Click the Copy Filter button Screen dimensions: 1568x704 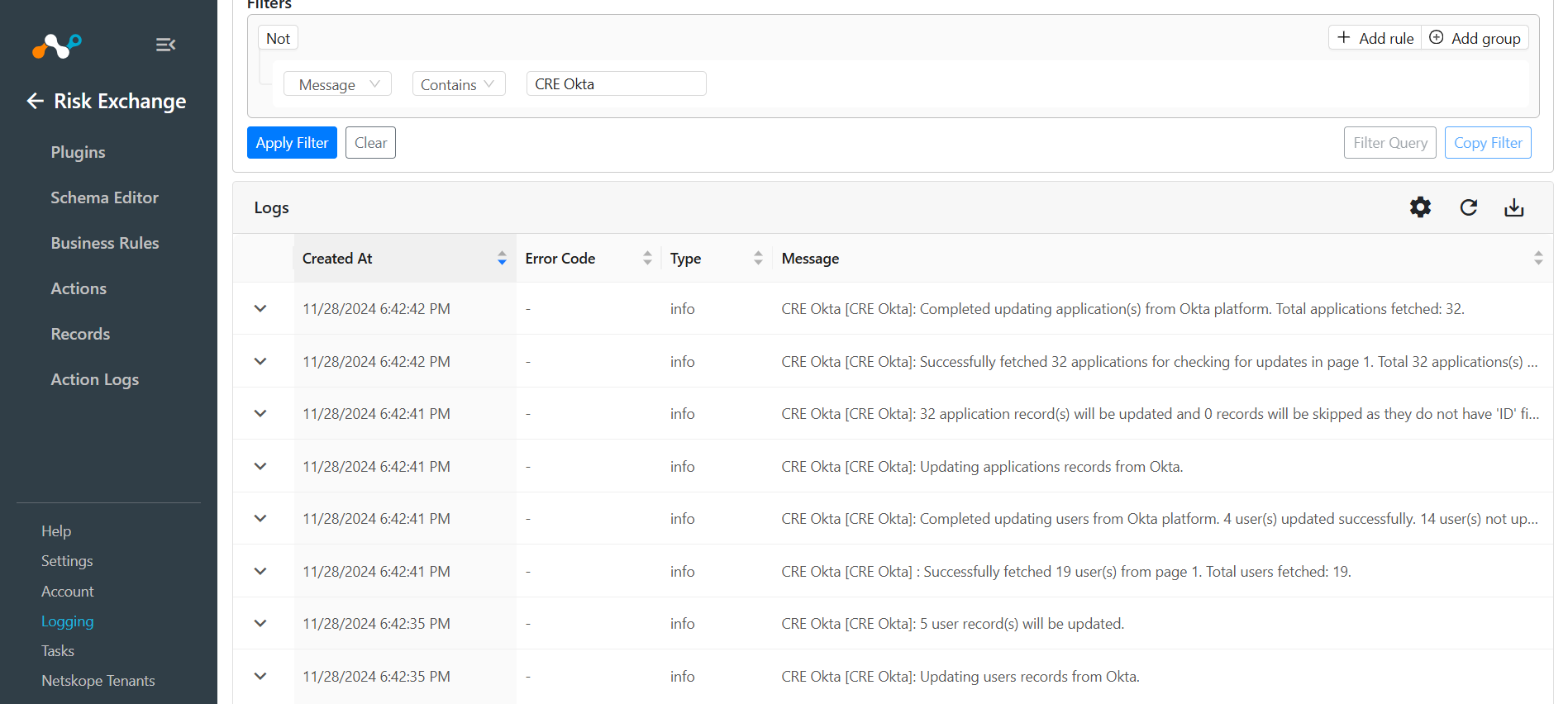[1488, 142]
